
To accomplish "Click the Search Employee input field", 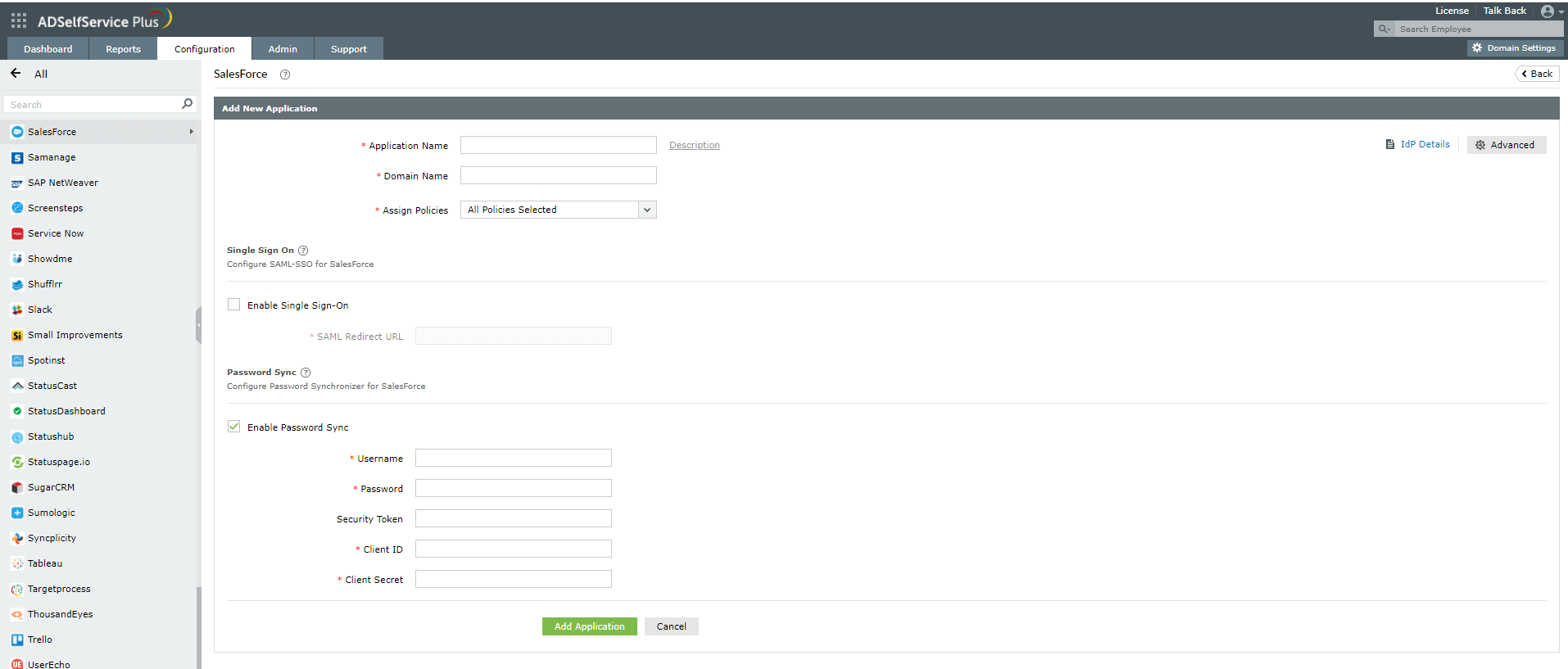I will [1478, 29].
